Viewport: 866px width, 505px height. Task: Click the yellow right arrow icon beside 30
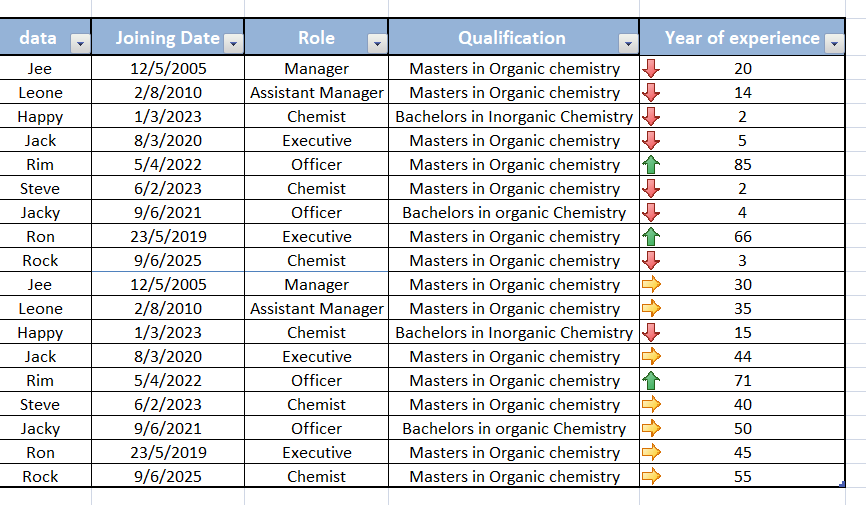click(651, 285)
